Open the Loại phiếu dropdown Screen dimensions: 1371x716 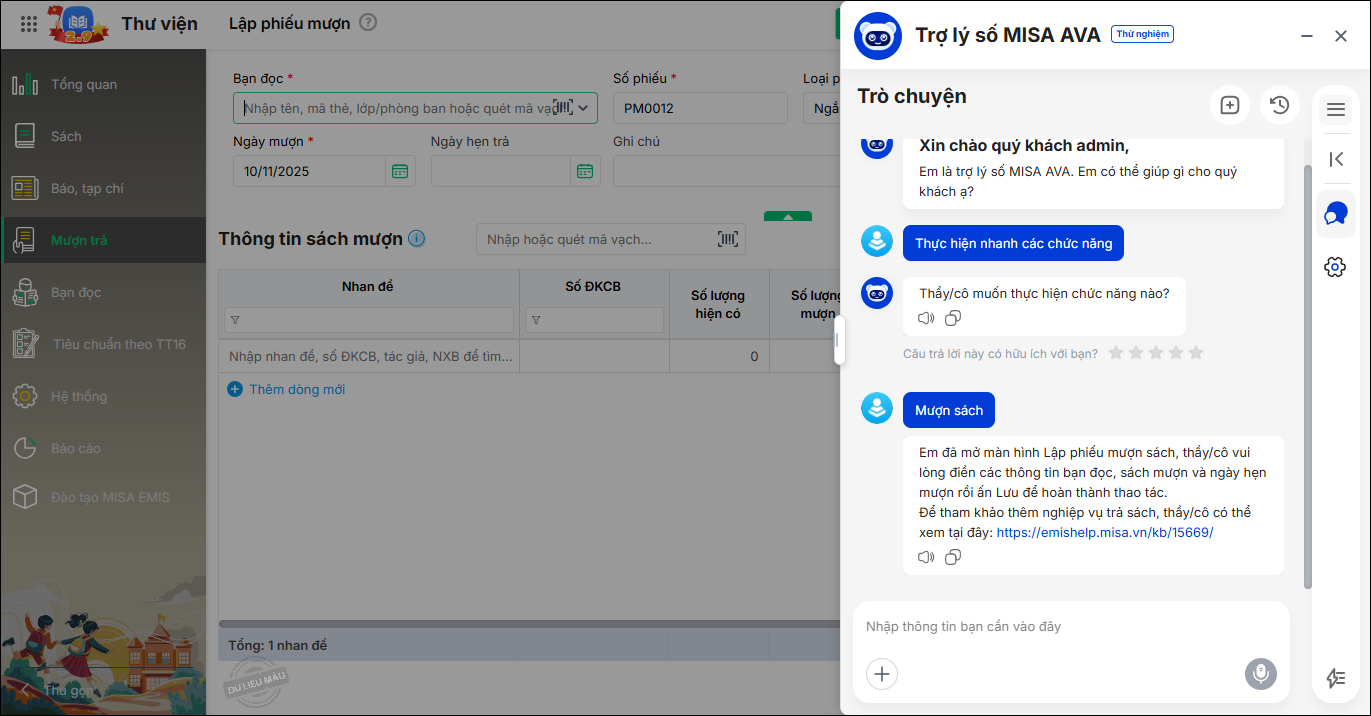[x=821, y=108]
